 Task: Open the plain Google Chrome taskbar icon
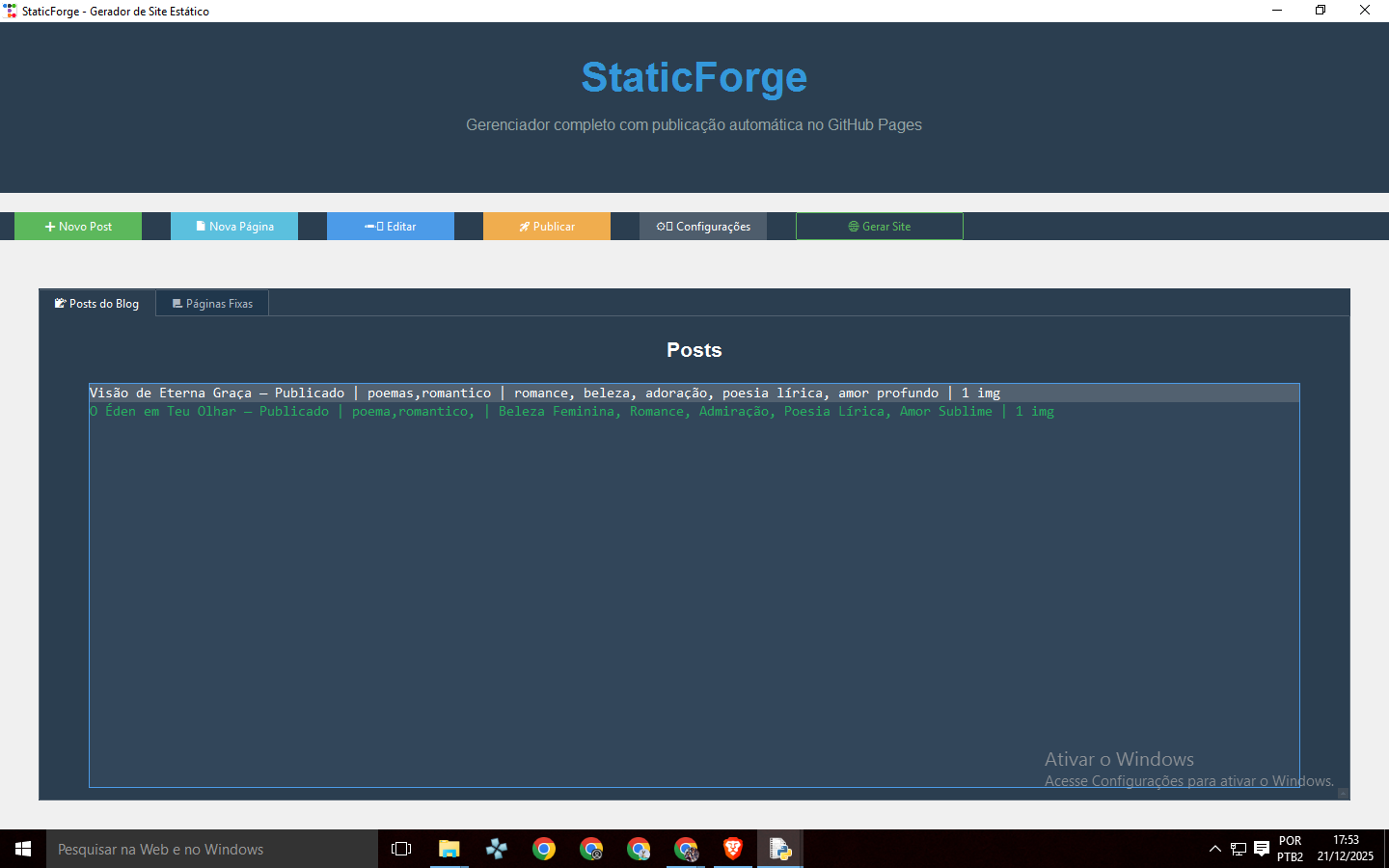point(544,849)
